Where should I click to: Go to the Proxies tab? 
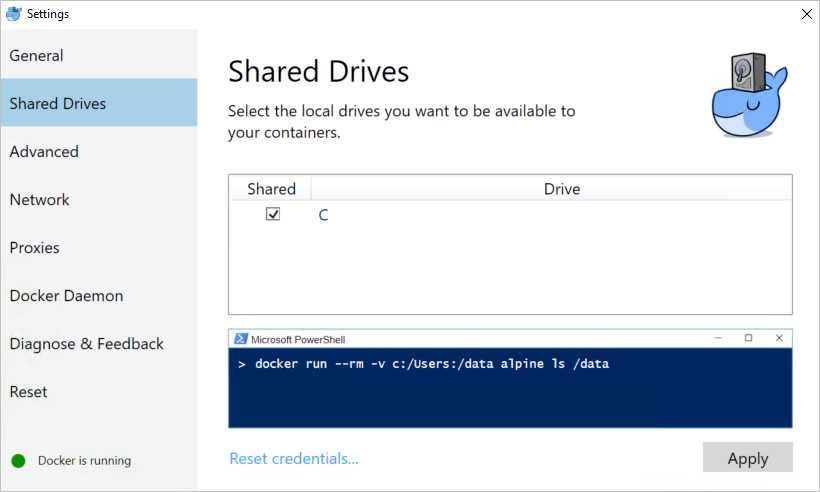point(99,247)
